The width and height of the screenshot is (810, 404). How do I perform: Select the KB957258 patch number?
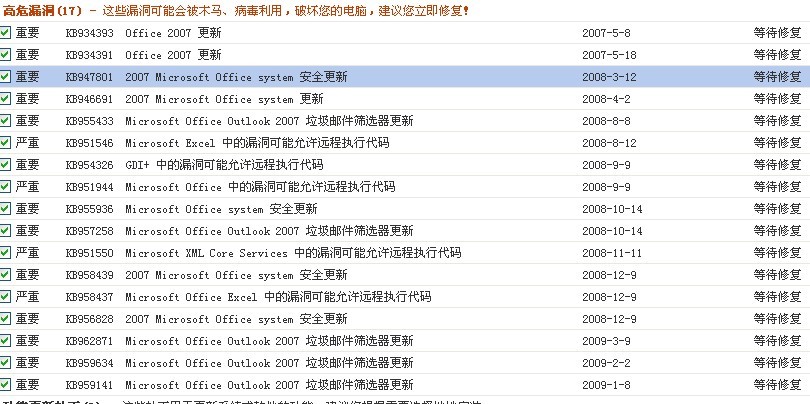point(89,231)
